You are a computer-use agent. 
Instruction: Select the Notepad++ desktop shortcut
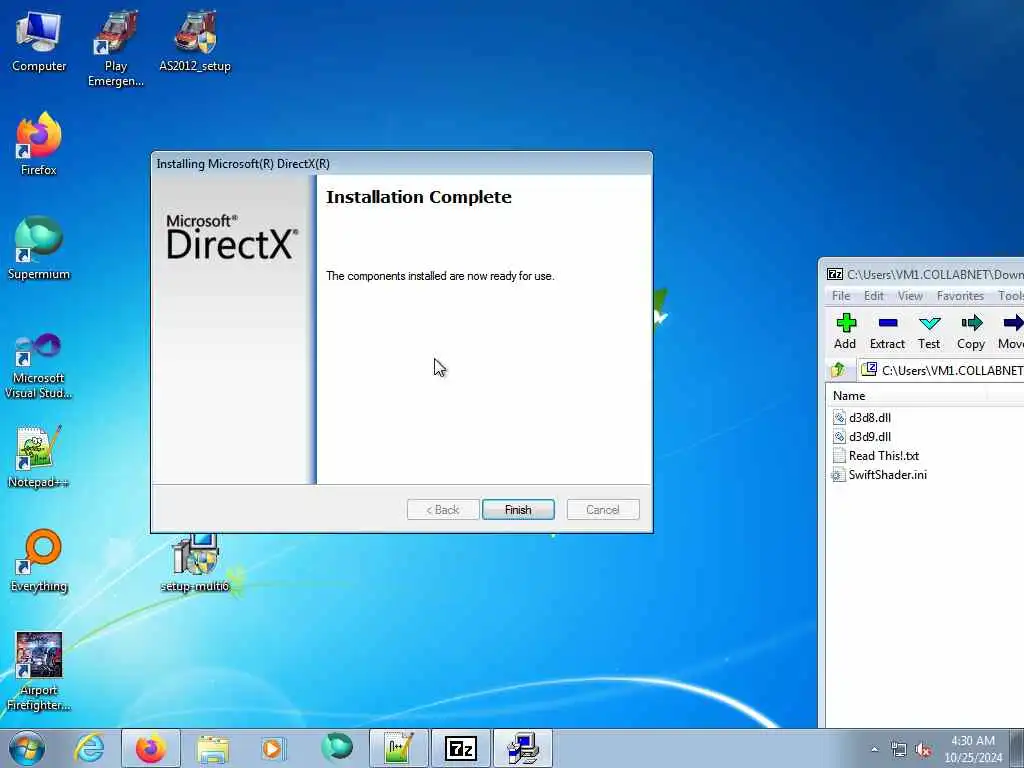39,457
